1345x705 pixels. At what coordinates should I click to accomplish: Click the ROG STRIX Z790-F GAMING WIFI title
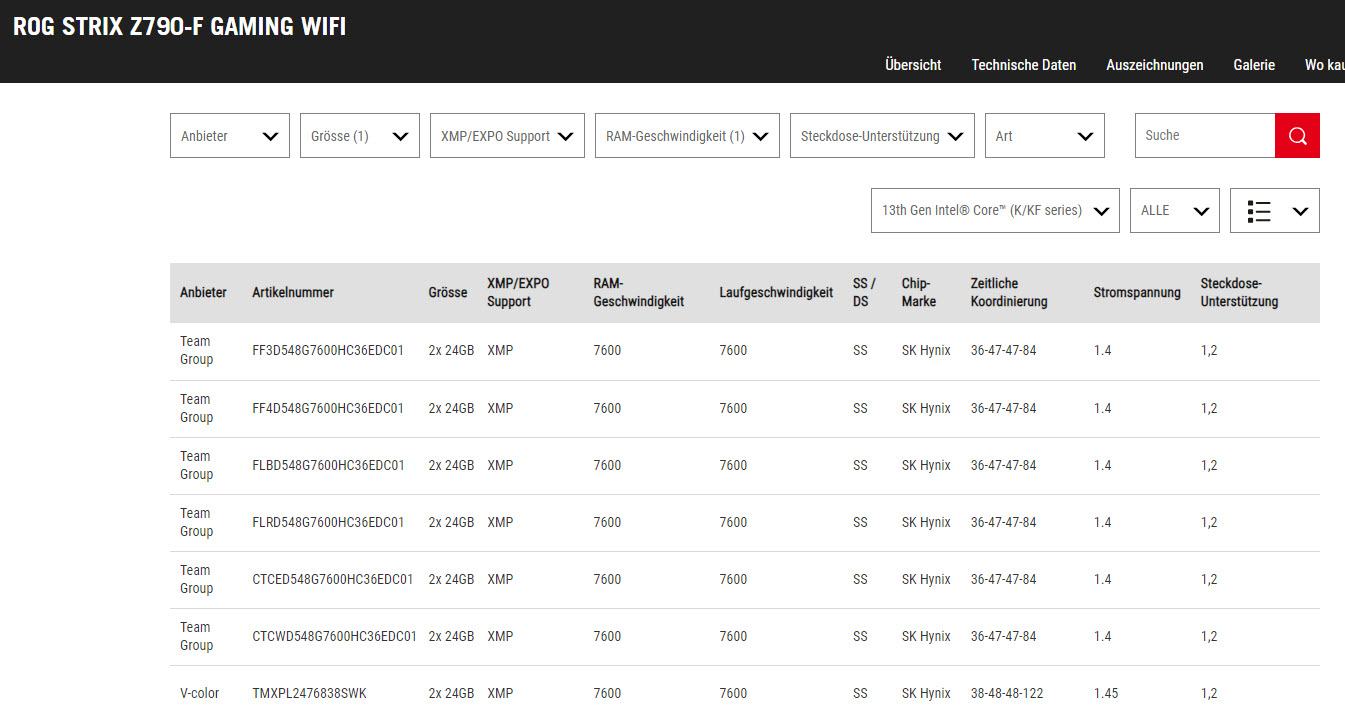180,27
